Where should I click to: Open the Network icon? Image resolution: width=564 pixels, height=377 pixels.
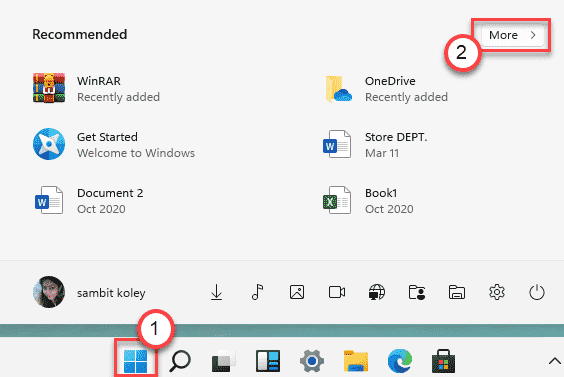(377, 292)
